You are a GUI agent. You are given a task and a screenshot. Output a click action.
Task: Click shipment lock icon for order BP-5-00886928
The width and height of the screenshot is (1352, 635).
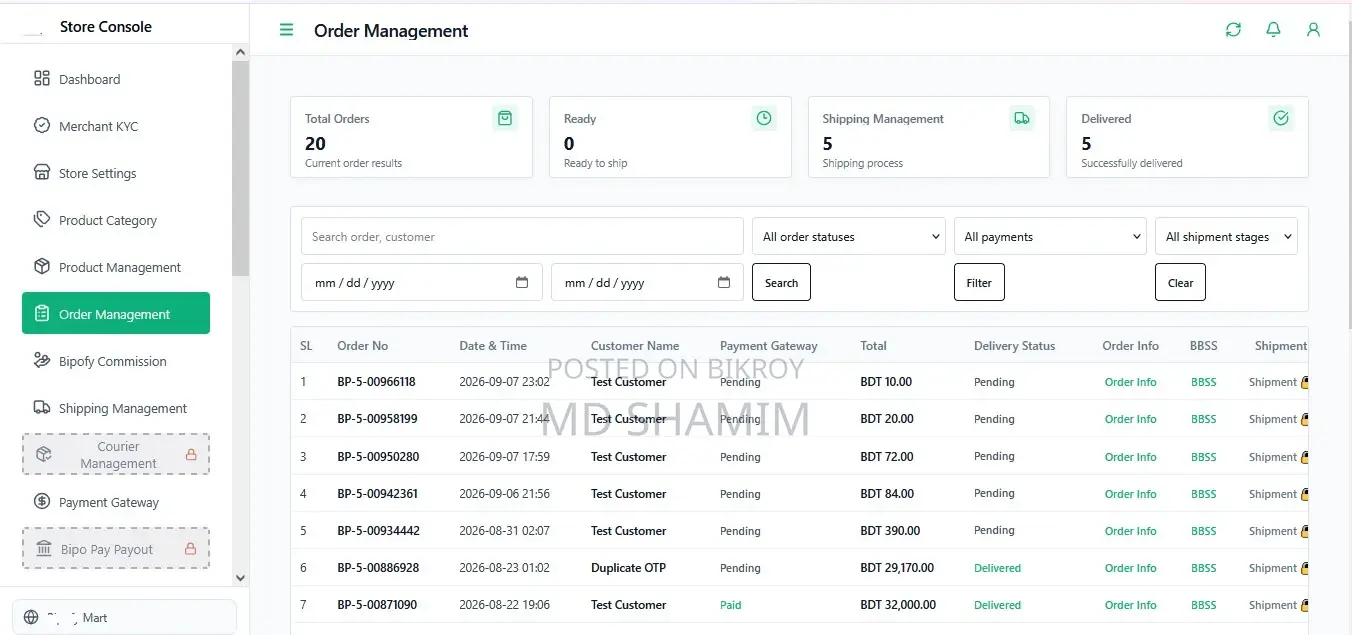pyautogui.click(x=1304, y=568)
